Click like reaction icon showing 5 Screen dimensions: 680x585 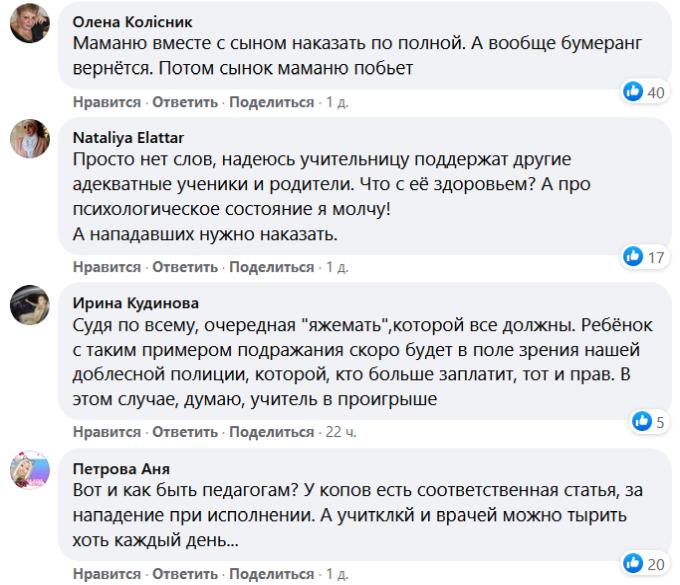(x=642, y=421)
